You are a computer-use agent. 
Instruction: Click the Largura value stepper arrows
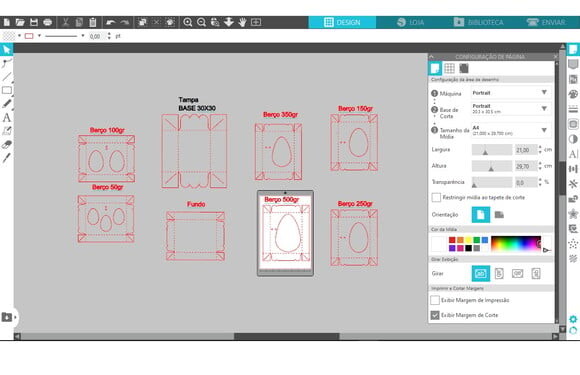coord(540,150)
